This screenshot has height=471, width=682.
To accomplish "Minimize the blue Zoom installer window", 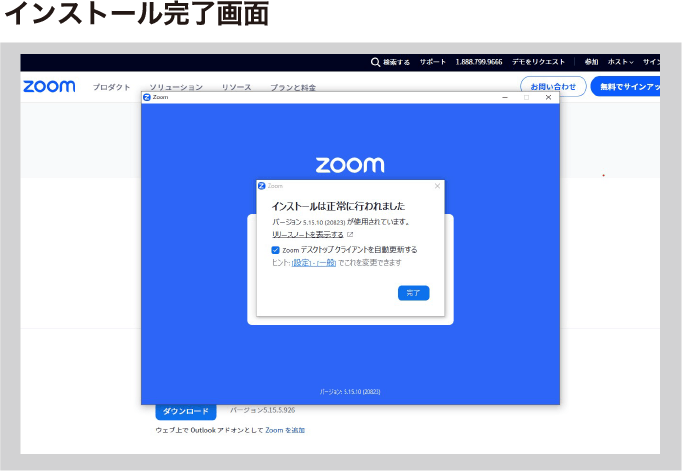I will [x=504, y=97].
